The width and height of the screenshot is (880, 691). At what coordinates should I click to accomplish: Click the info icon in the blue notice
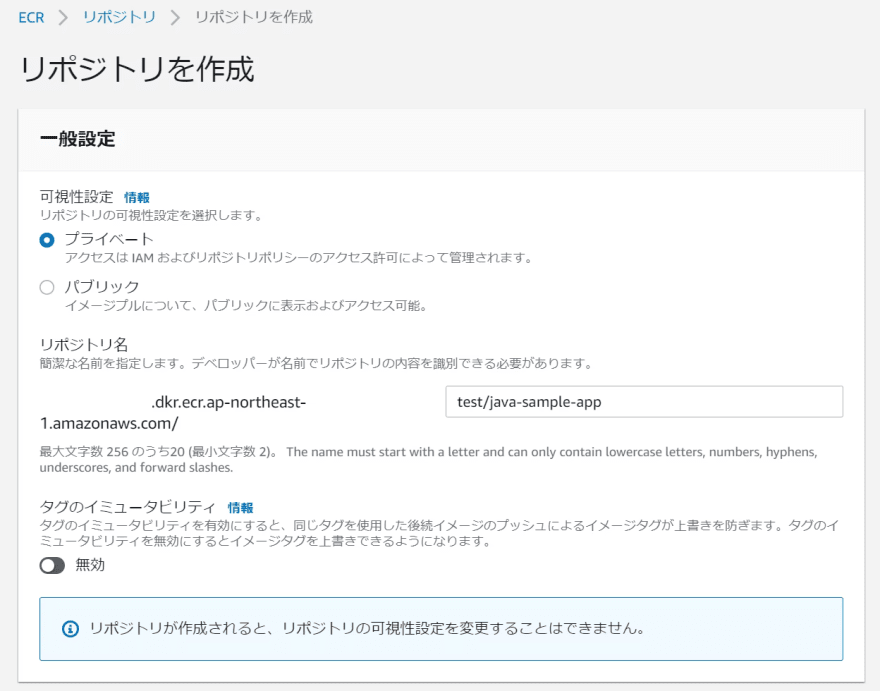(x=70, y=629)
